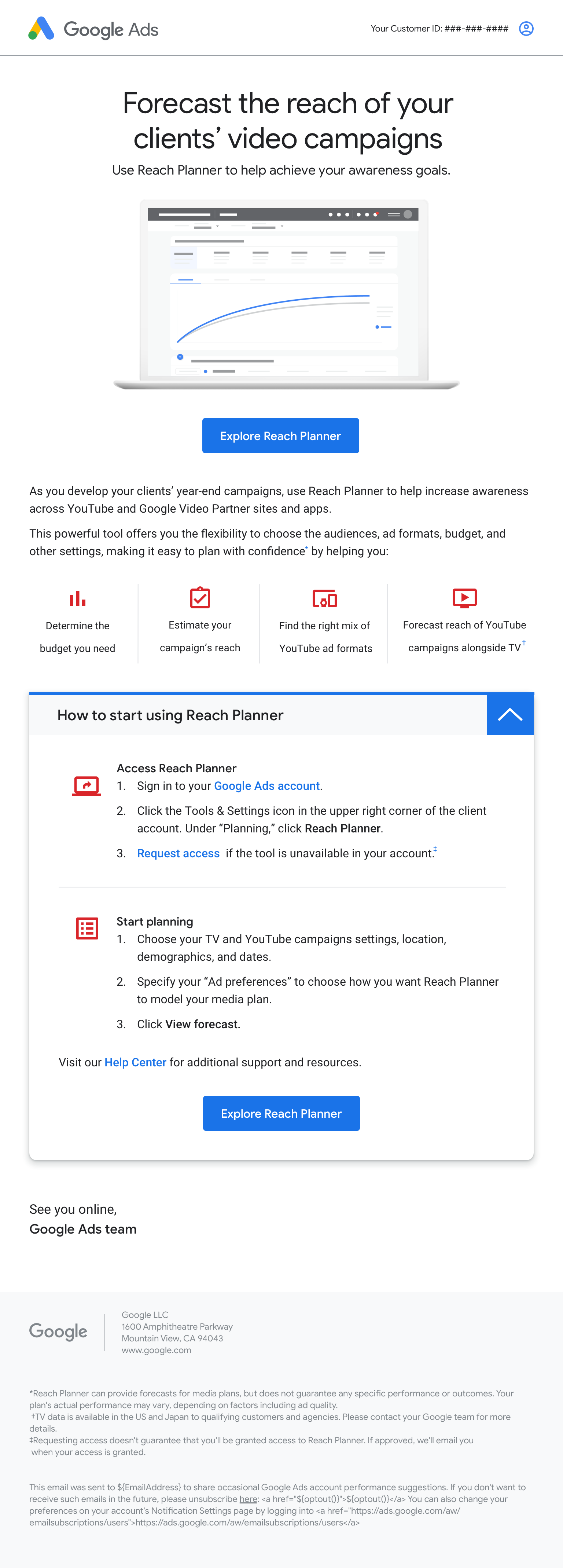The image size is (563, 1568).
Task: Click the Access Reach Planner heading
Action: click(177, 768)
